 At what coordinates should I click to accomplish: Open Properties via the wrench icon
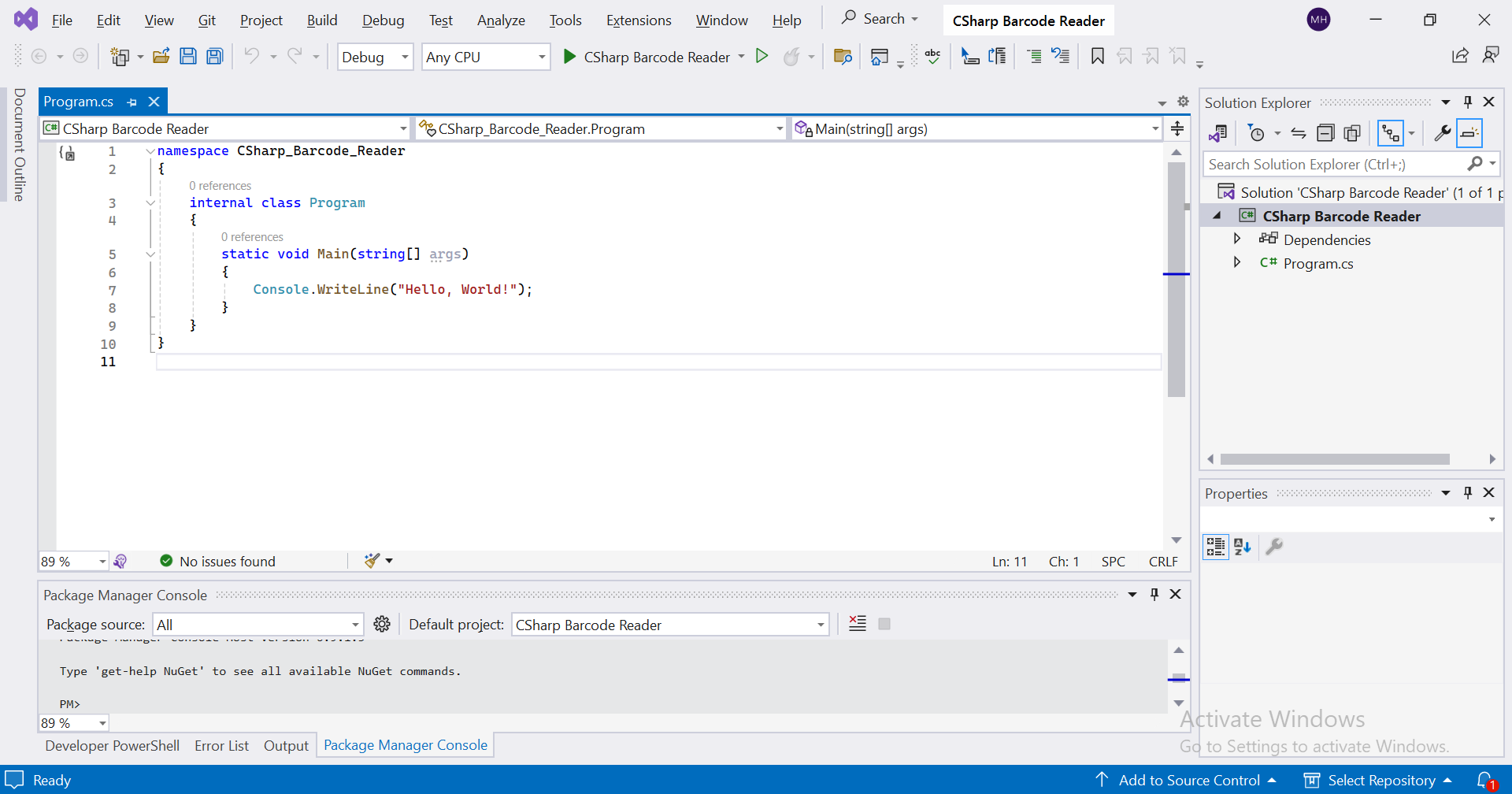[x=1443, y=132]
